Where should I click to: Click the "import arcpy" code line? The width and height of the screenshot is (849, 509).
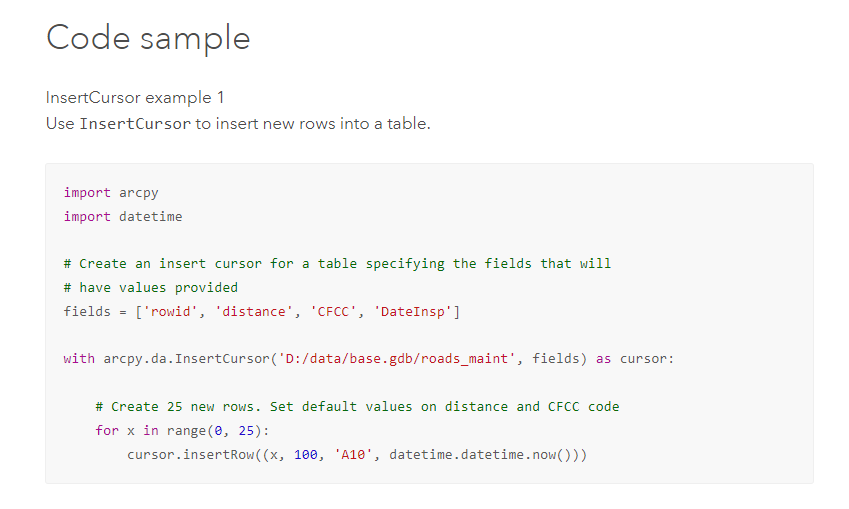pyautogui.click(x=111, y=192)
